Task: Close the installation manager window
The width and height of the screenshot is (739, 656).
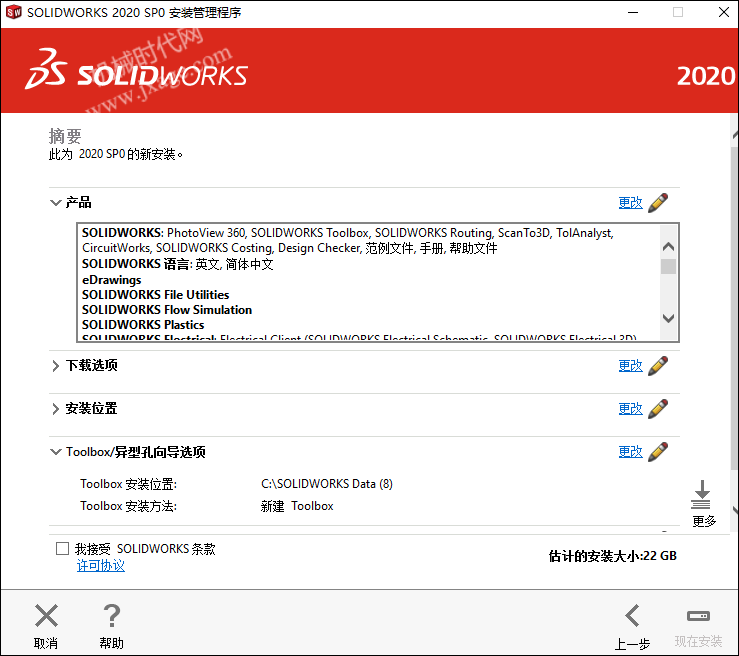Action: (724, 12)
